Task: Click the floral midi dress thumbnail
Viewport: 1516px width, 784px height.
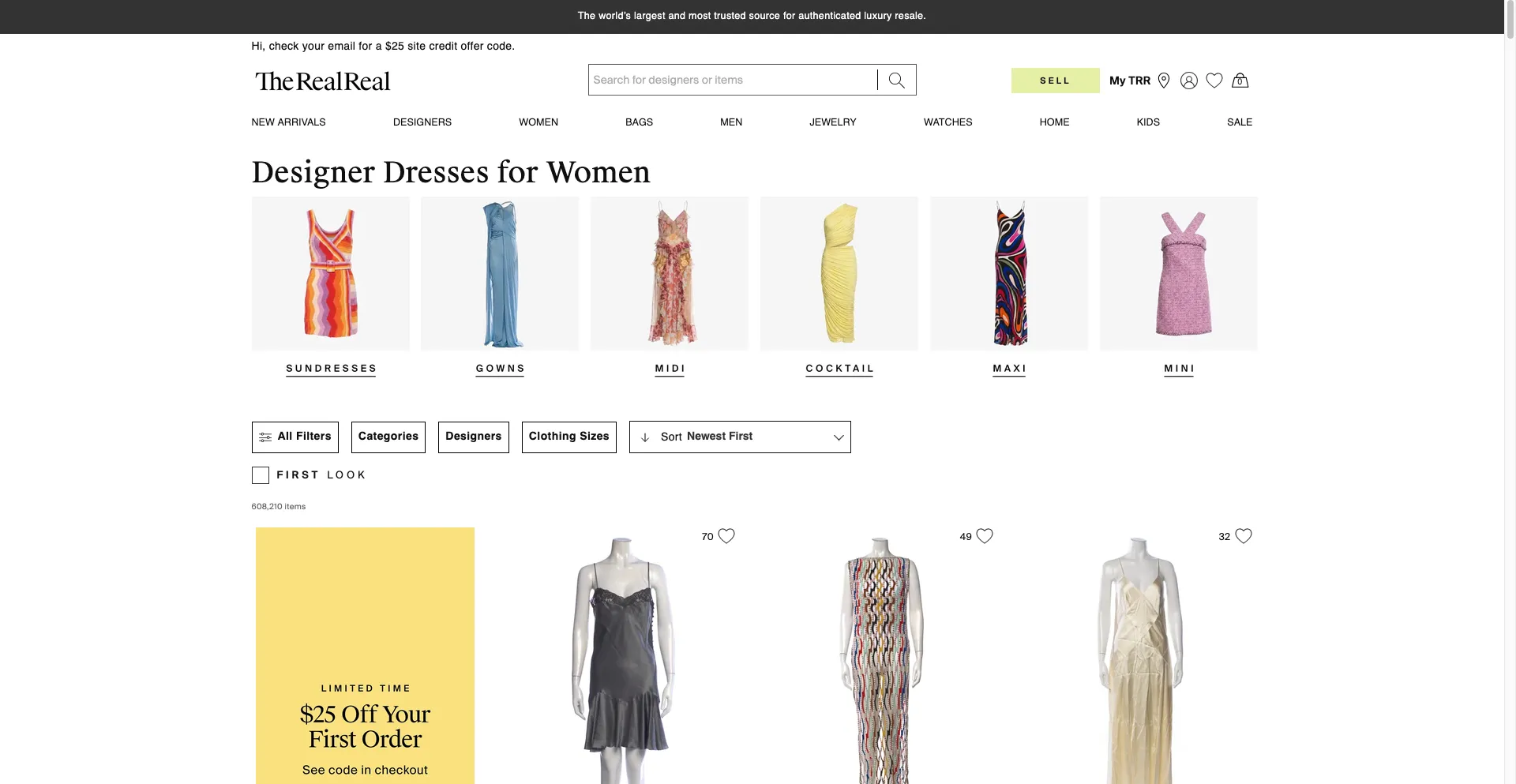Action: point(670,273)
